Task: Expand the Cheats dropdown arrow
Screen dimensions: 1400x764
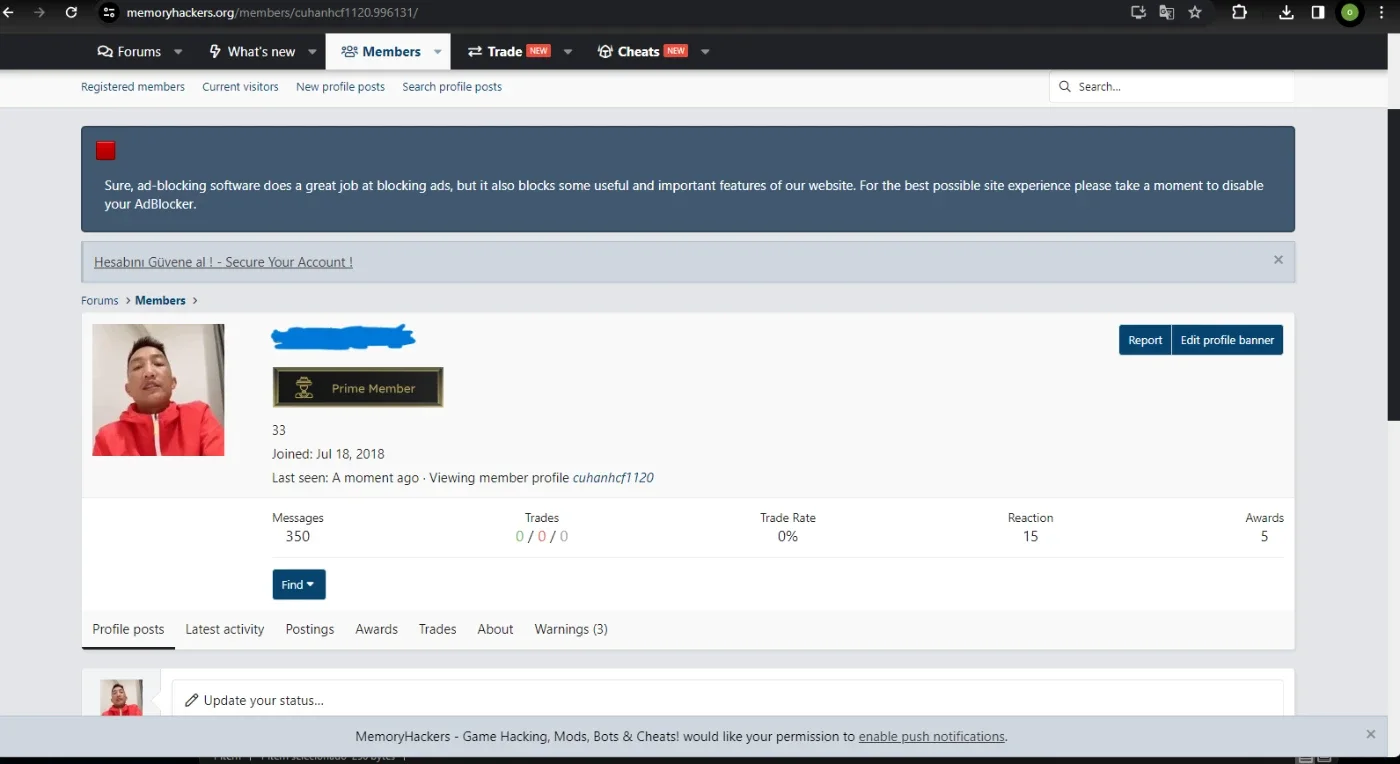Action: point(705,52)
